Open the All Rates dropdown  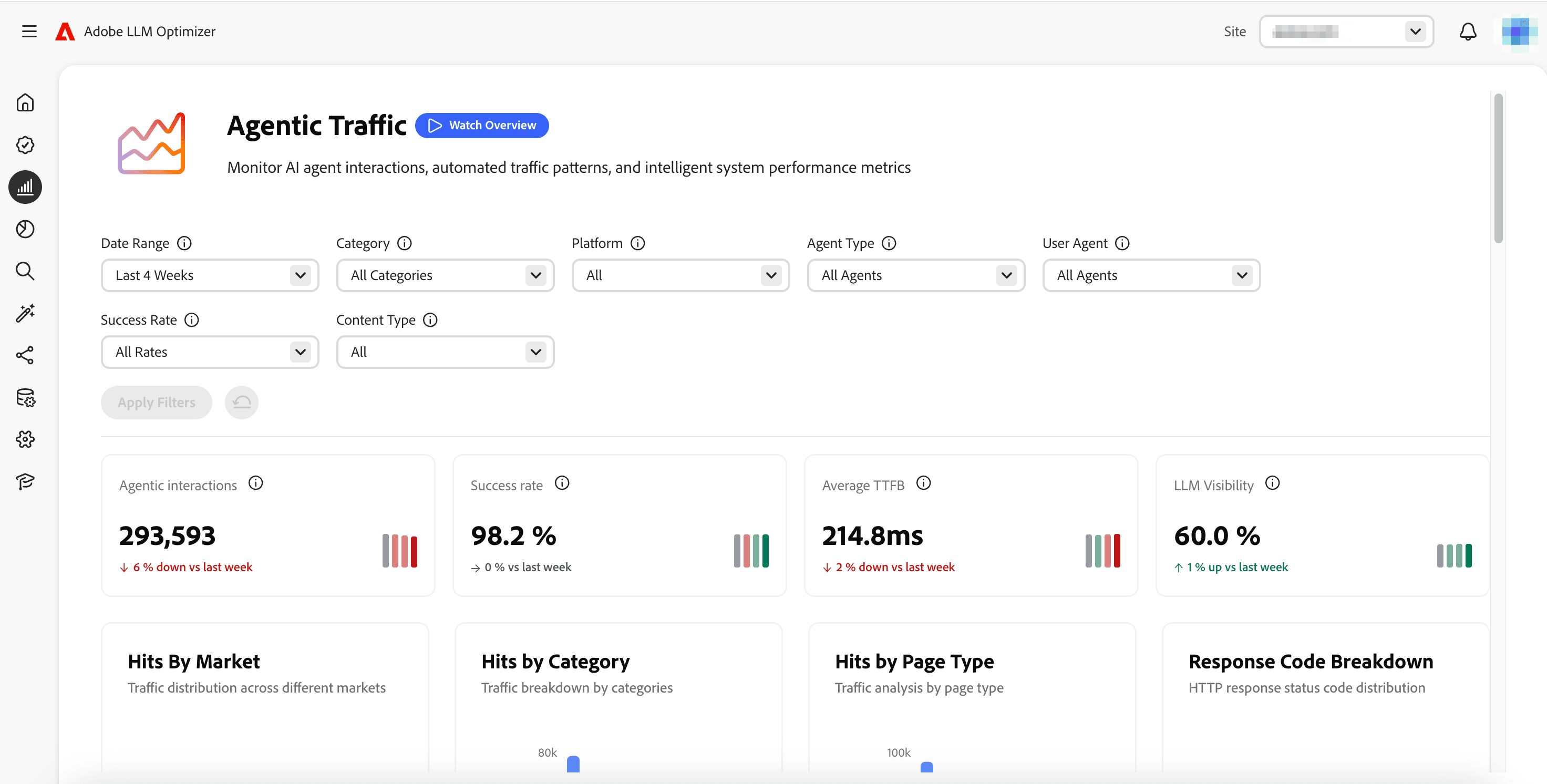(x=210, y=353)
